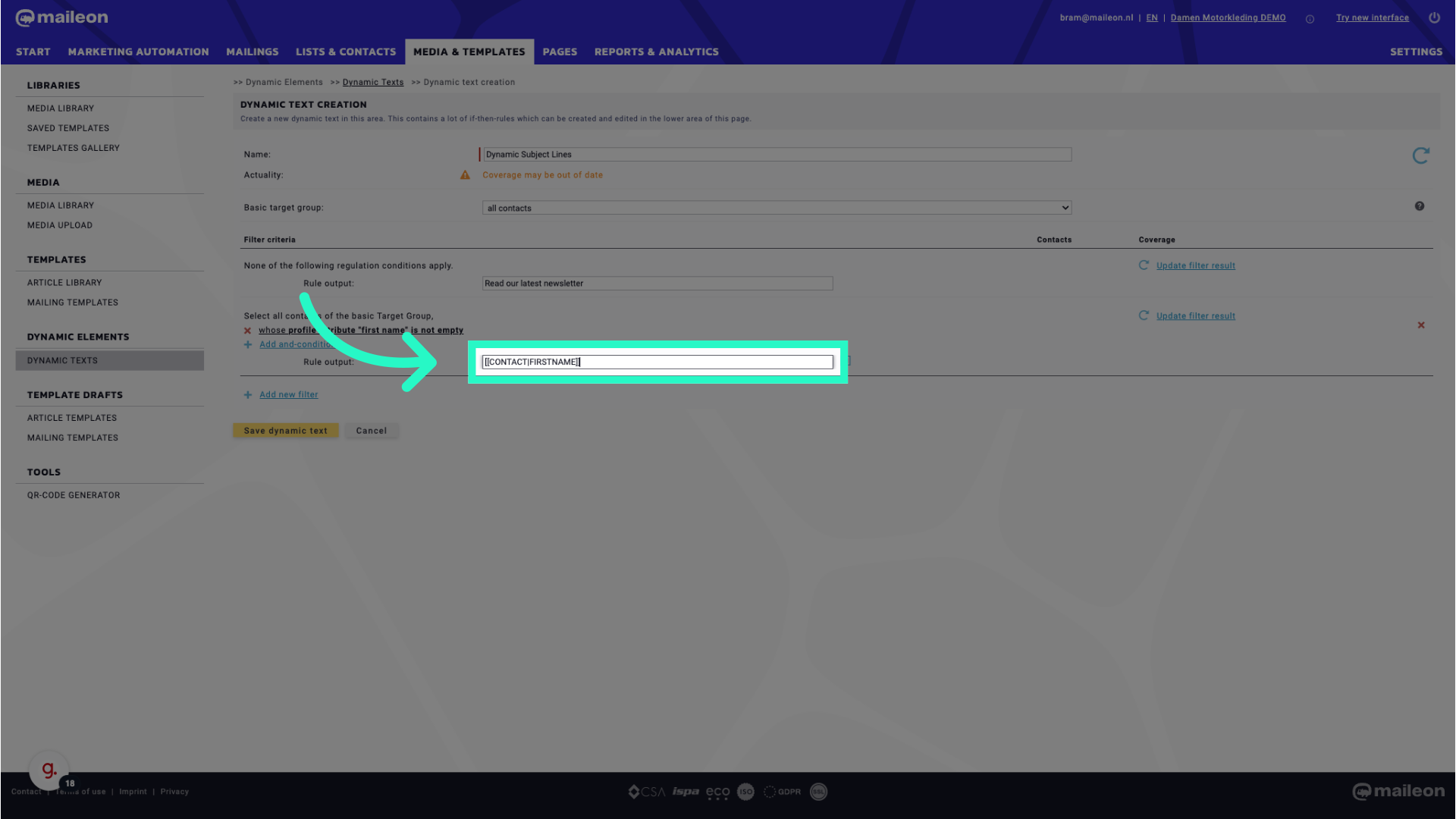This screenshot has height=819, width=1456.
Task: Open the LISTS & CONTACTS tab
Action: point(346,52)
